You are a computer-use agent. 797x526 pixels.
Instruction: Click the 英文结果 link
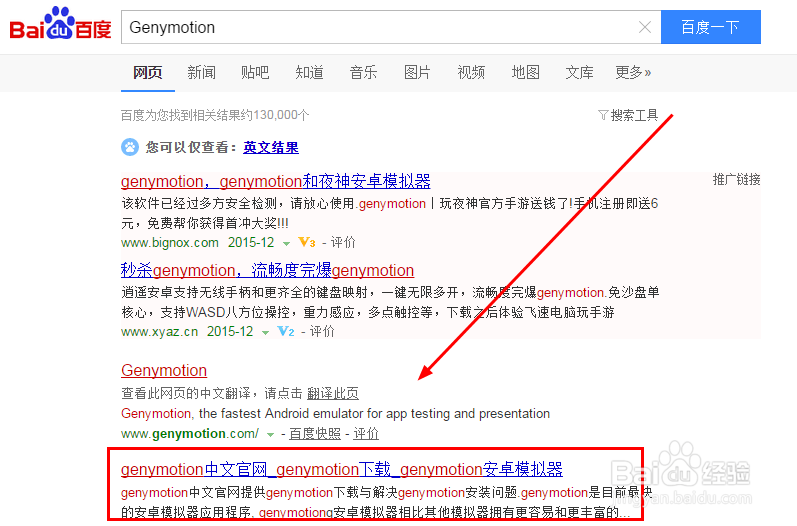coord(271,148)
